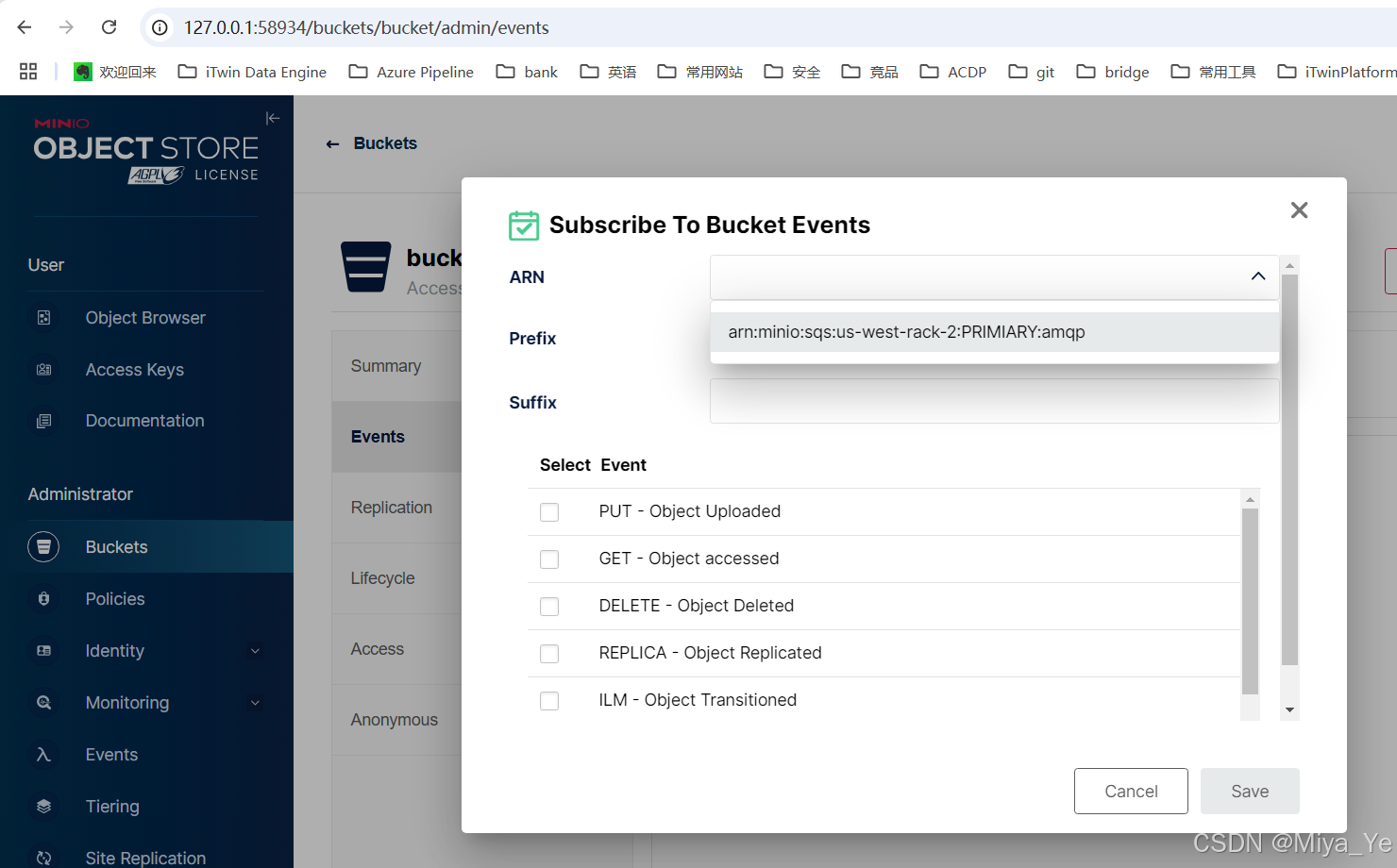The width and height of the screenshot is (1397, 868).
Task: Click the Identity sidebar icon
Action: [43, 651]
